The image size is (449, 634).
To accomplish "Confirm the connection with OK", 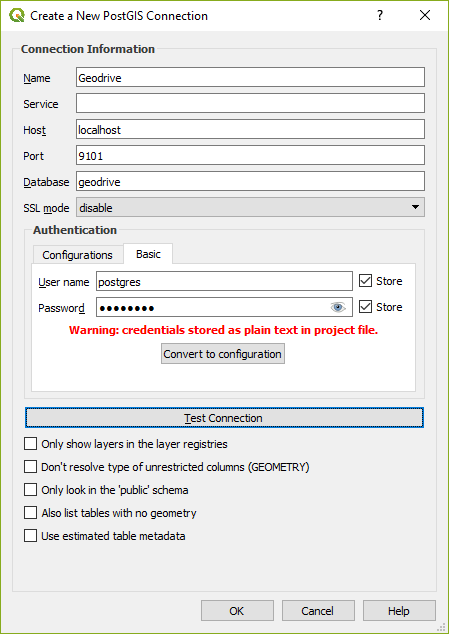I will point(237,611).
